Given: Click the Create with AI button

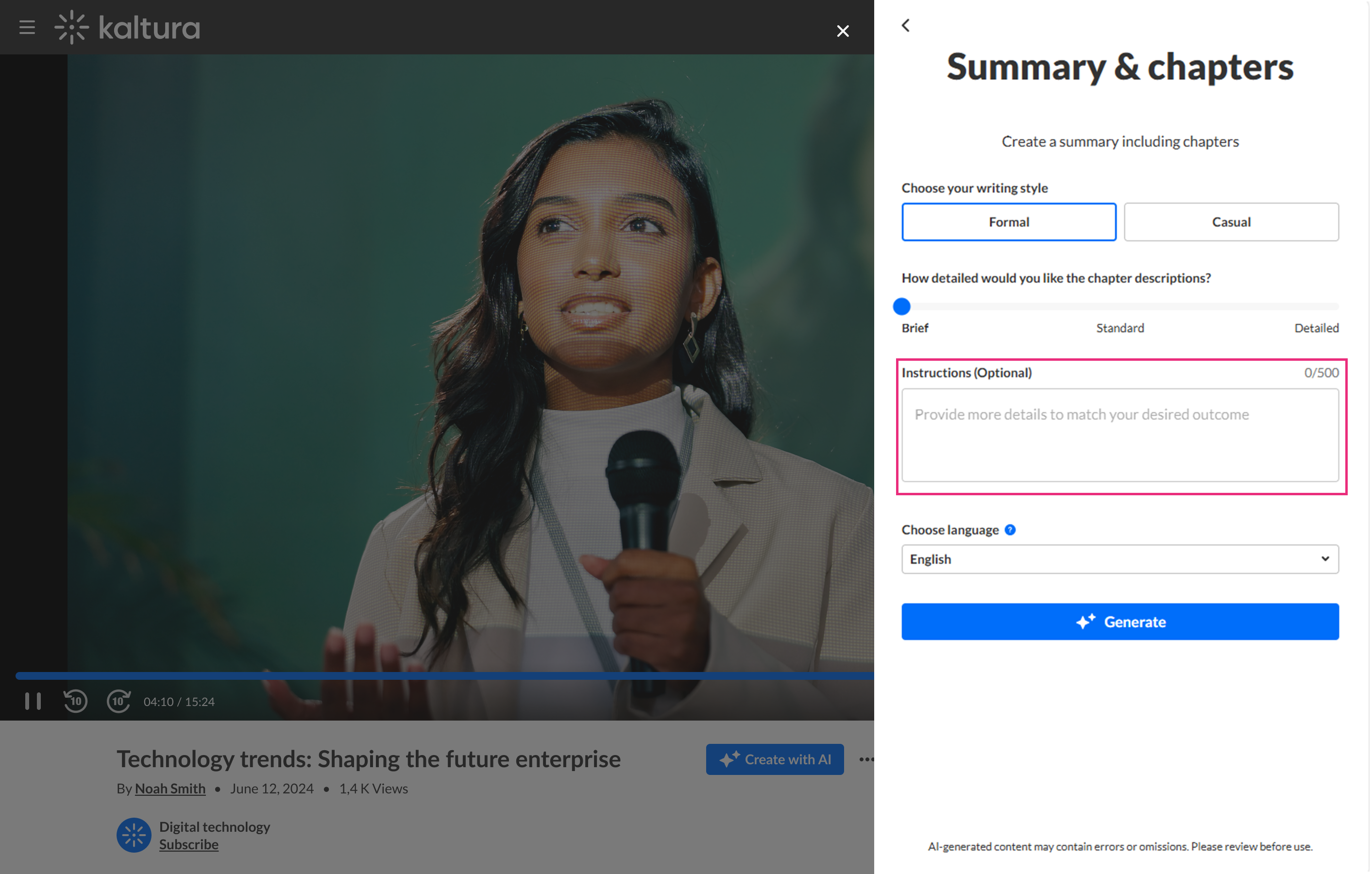Looking at the screenshot, I should pyautogui.click(x=774, y=759).
